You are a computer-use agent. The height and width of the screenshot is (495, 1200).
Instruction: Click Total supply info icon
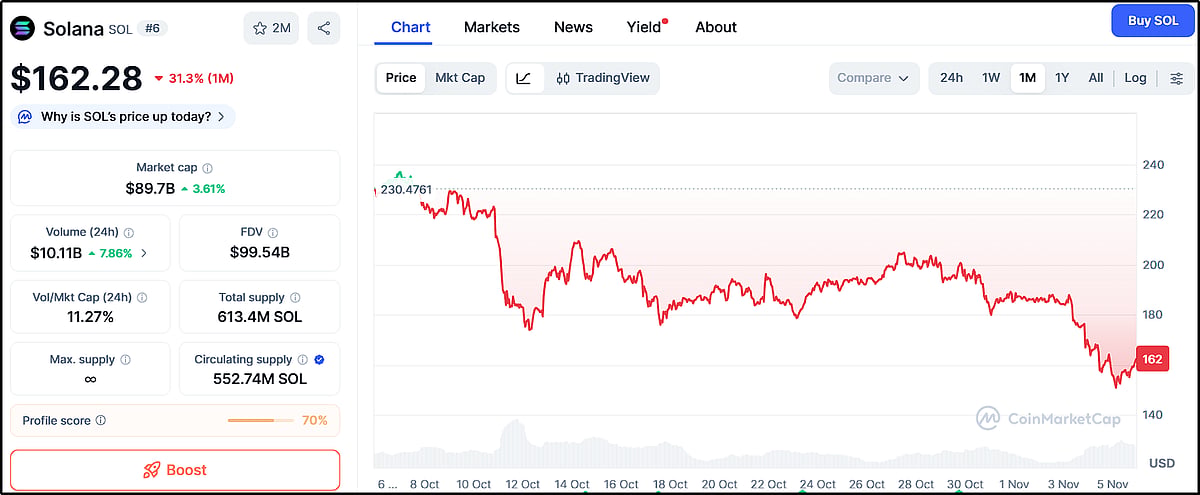[x=294, y=297]
